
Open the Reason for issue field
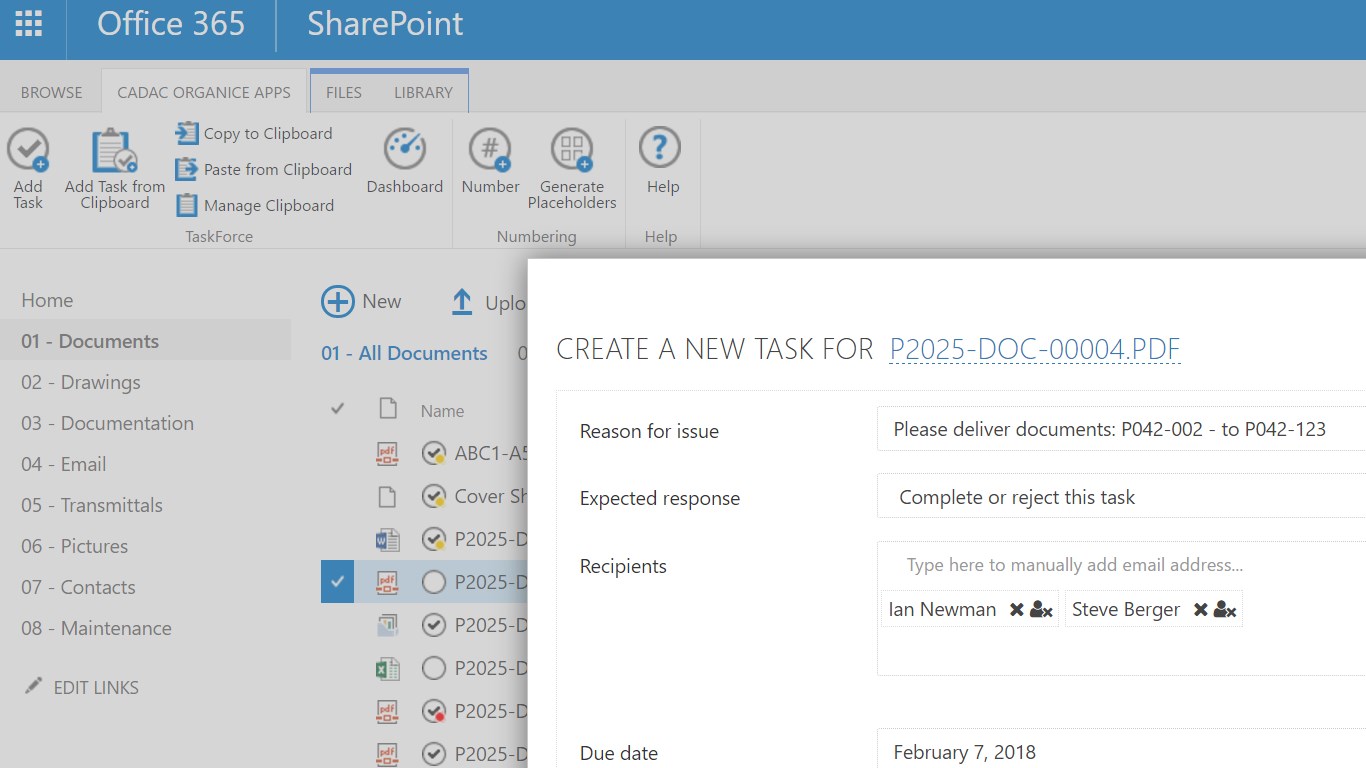coord(1120,430)
